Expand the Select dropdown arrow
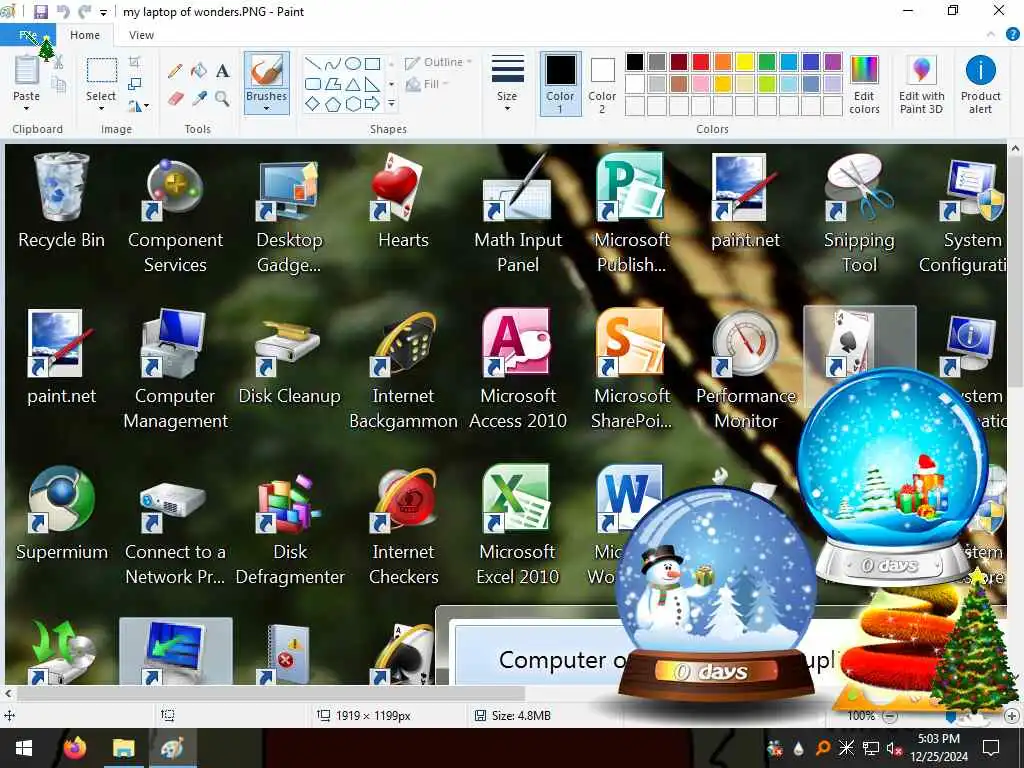This screenshot has width=1024, height=768. click(x=101, y=108)
